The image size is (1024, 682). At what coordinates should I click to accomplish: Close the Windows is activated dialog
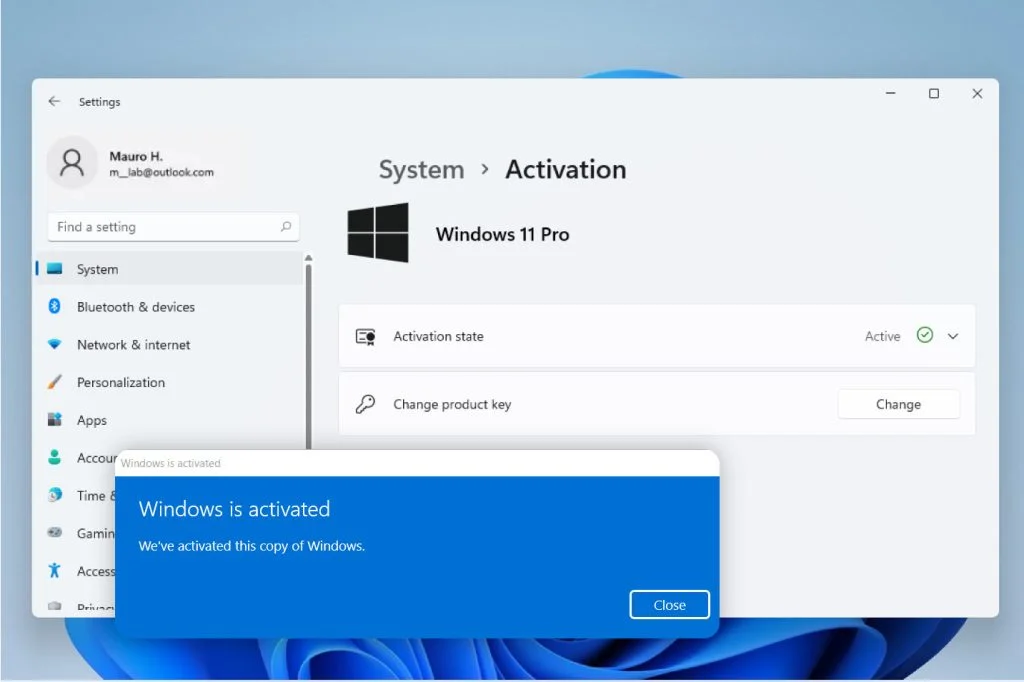tap(669, 604)
